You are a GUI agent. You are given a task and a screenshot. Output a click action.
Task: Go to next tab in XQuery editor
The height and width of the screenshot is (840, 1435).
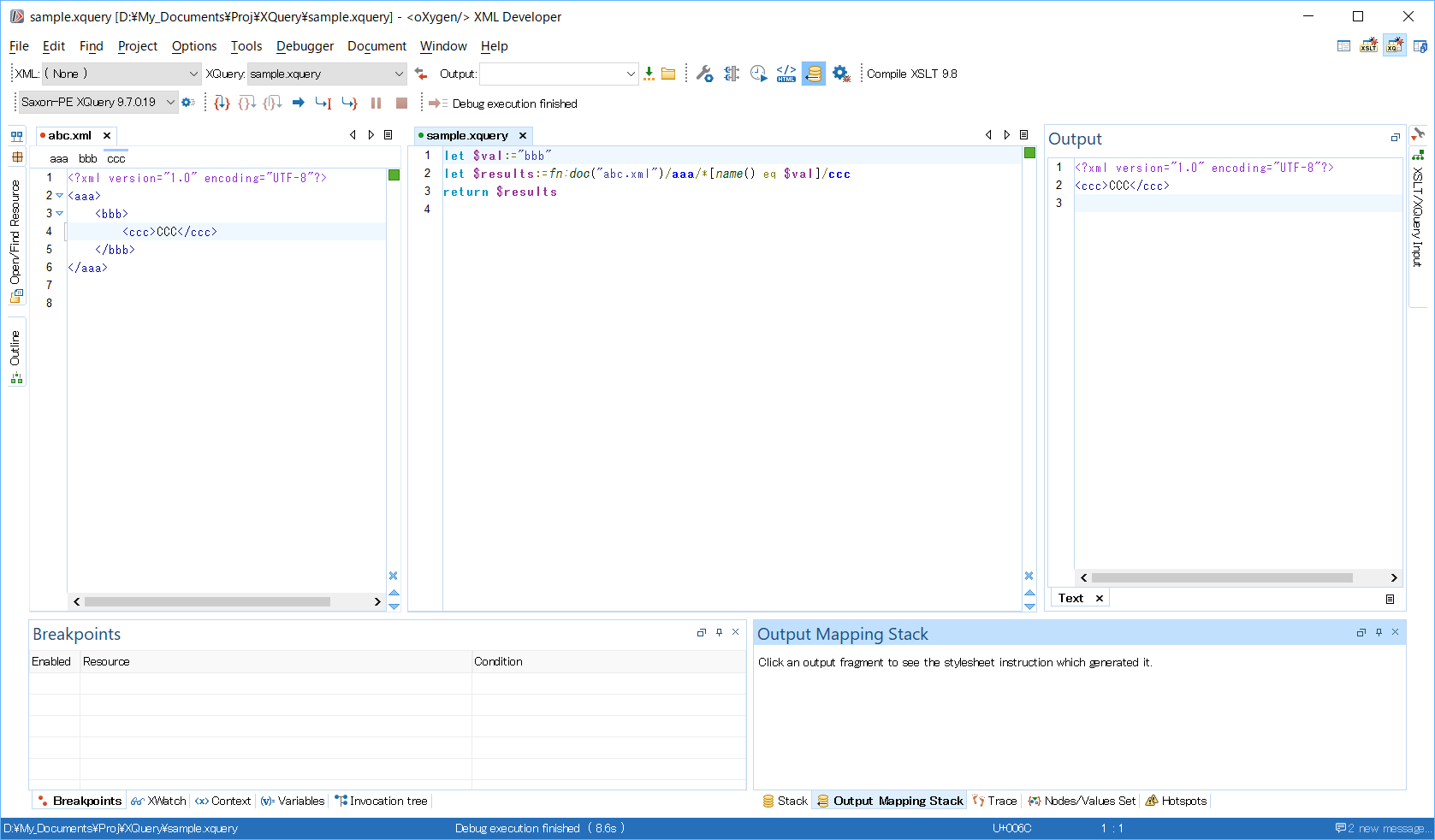[1006, 135]
